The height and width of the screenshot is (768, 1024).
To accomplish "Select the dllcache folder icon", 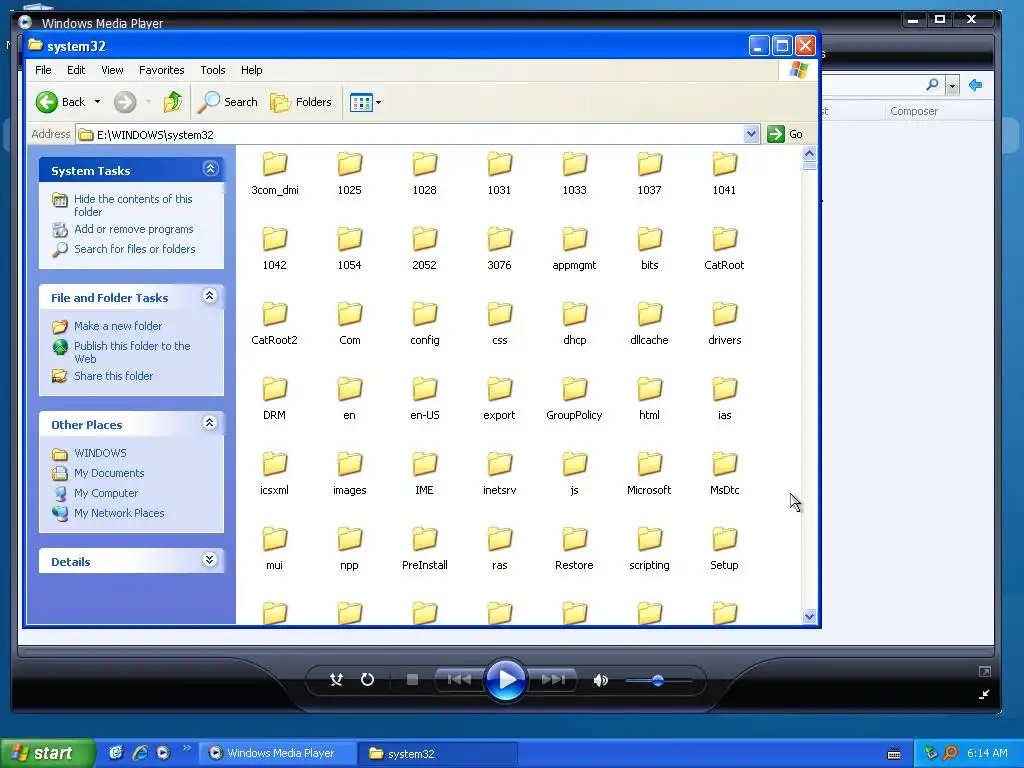I will (649, 314).
